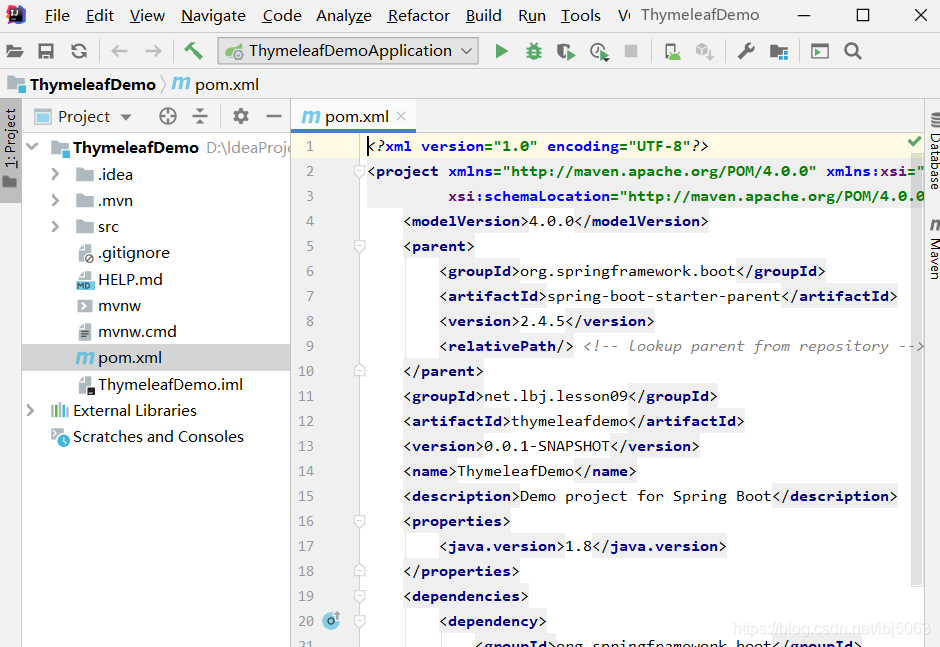Open the View menu
940x647 pixels.
(x=147, y=16)
